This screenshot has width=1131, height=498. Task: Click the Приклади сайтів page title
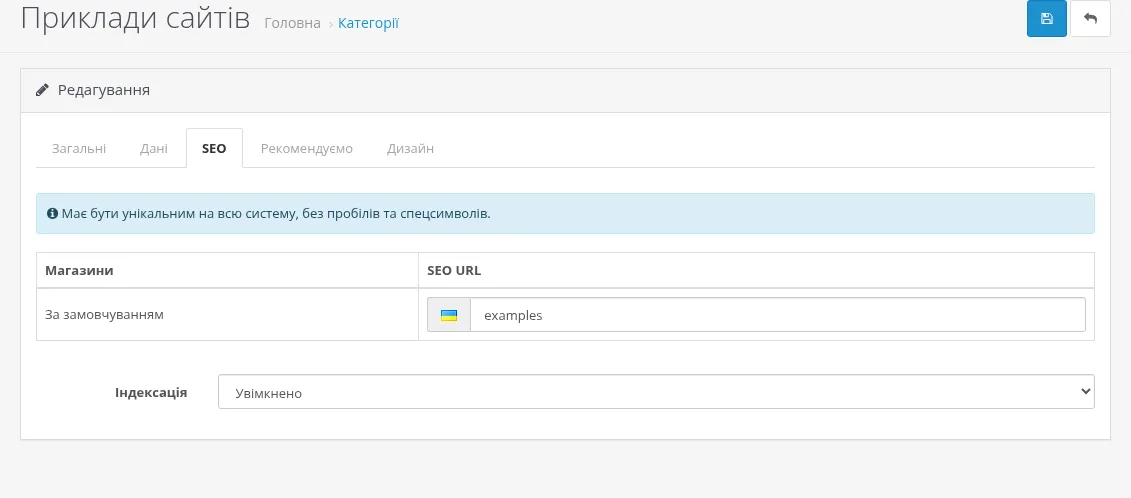(135, 19)
